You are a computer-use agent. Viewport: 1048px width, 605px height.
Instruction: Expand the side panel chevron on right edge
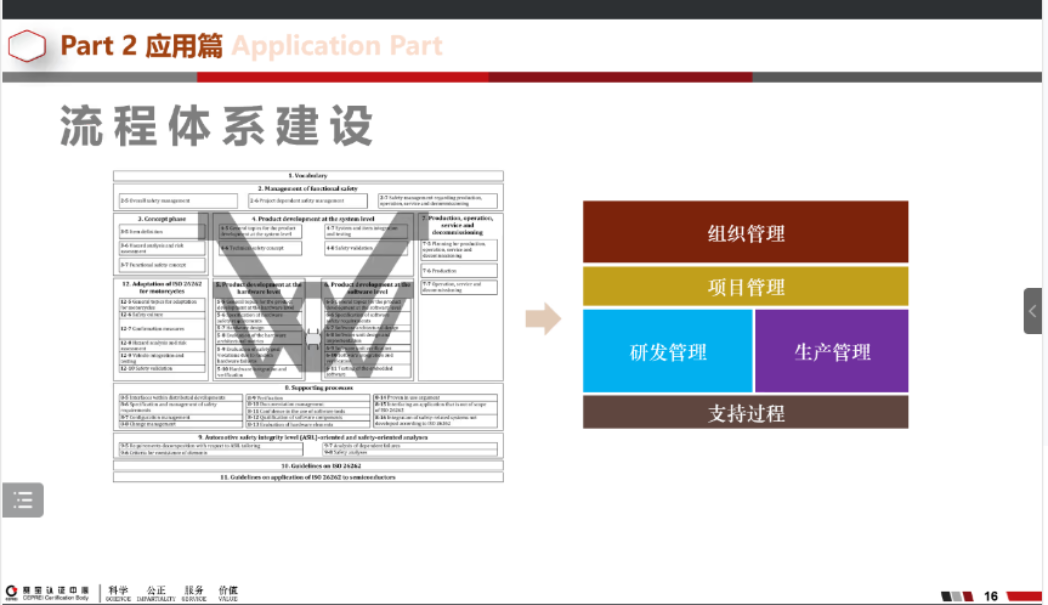point(1034,311)
